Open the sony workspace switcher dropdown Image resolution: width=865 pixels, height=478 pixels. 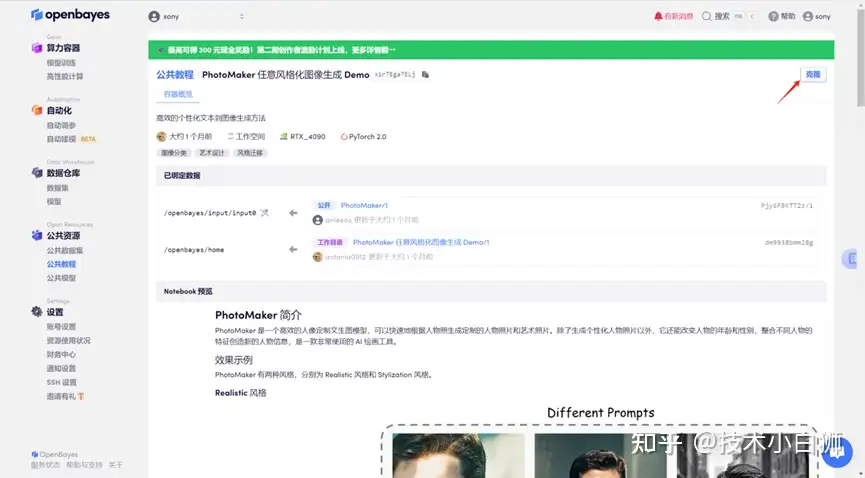point(196,17)
